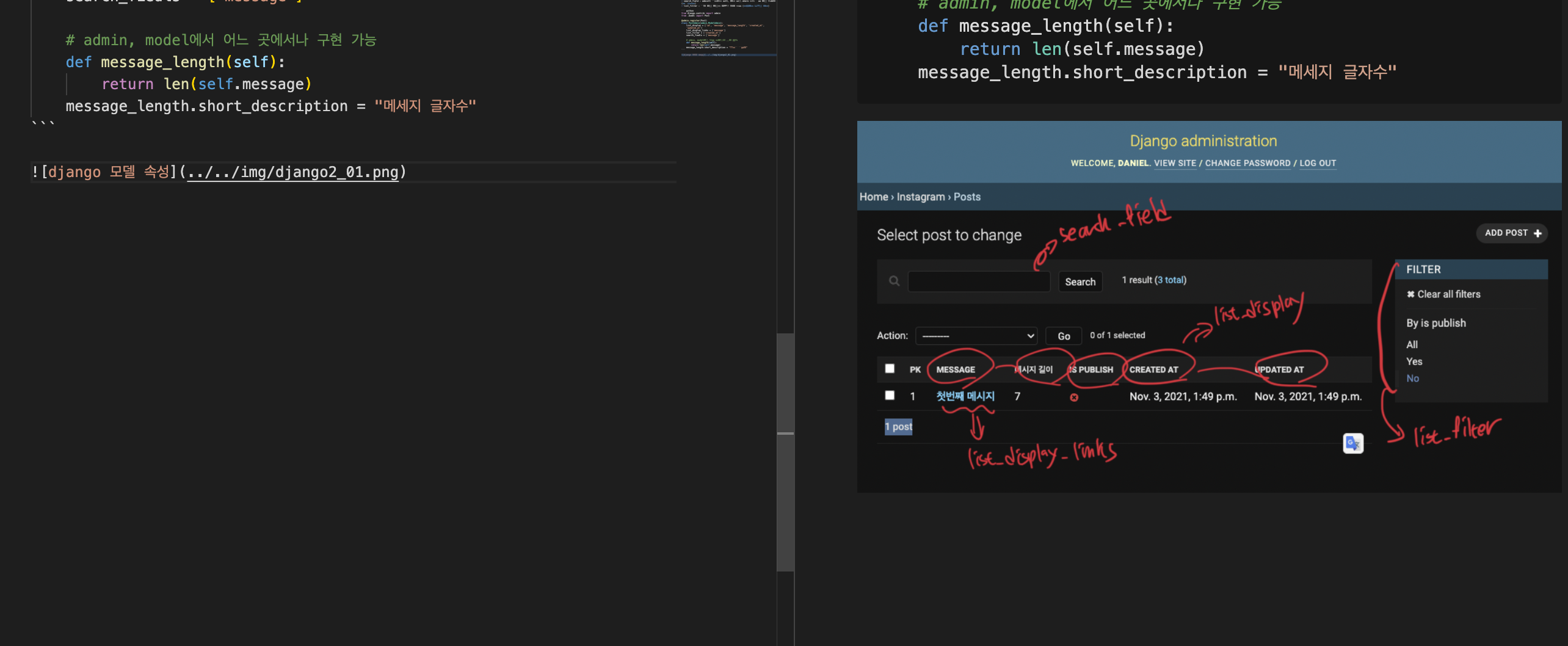Select the No filter option
Viewport: 1568px width, 646px height.
pyautogui.click(x=1412, y=379)
